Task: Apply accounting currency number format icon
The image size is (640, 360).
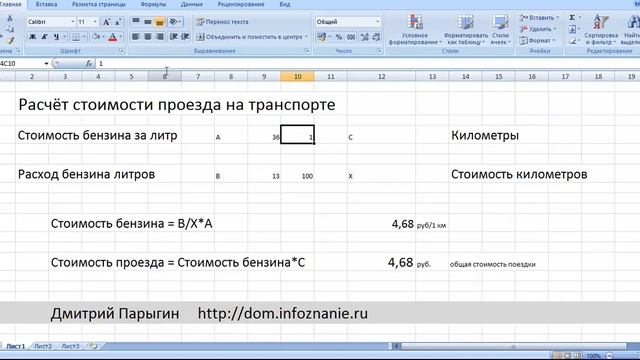Action: (x=322, y=37)
